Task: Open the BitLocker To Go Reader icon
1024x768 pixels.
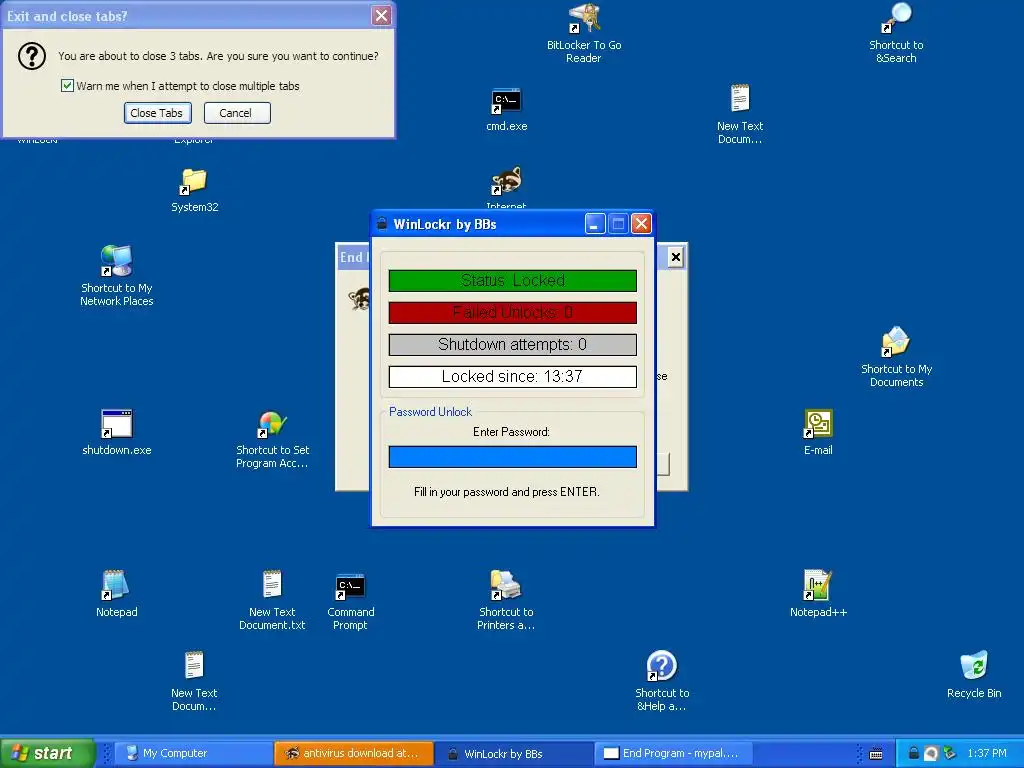Action: (x=584, y=18)
